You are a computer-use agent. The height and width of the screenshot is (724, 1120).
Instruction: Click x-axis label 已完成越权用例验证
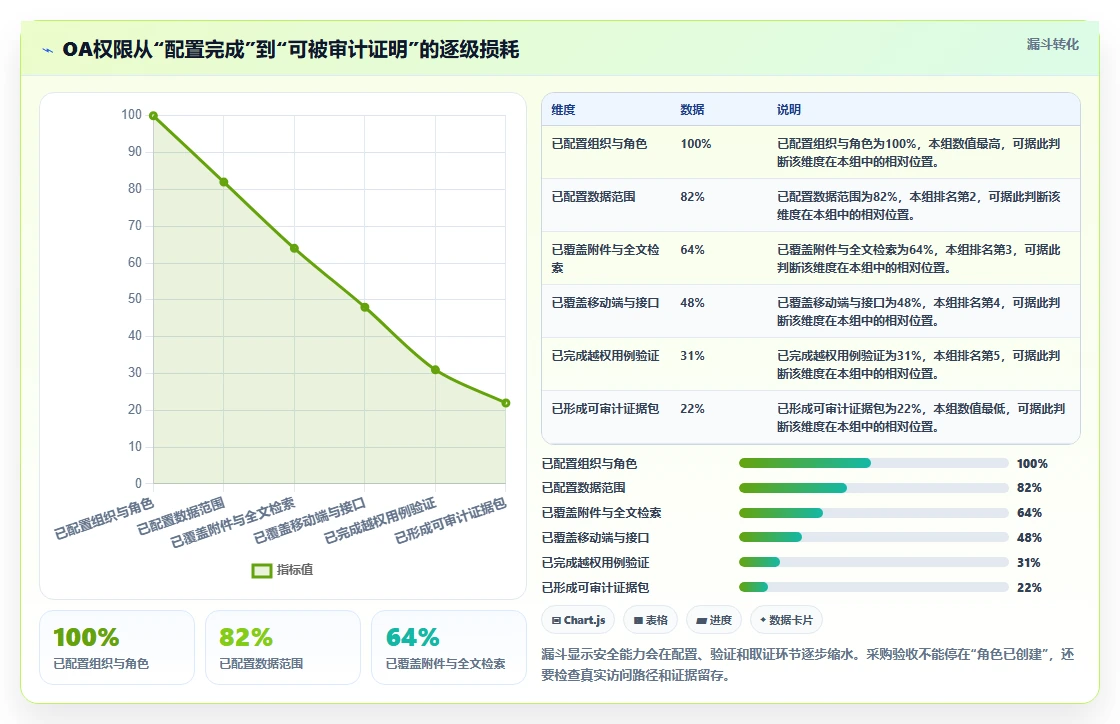(380, 520)
